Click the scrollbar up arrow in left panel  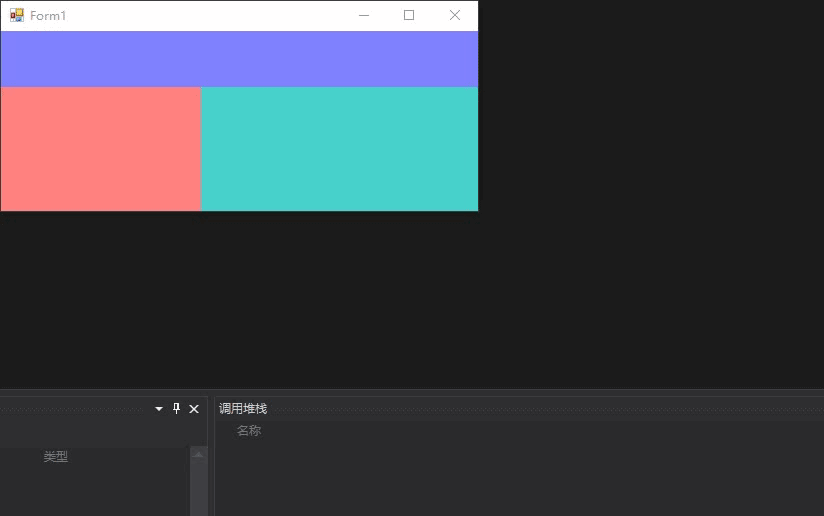(199, 455)
